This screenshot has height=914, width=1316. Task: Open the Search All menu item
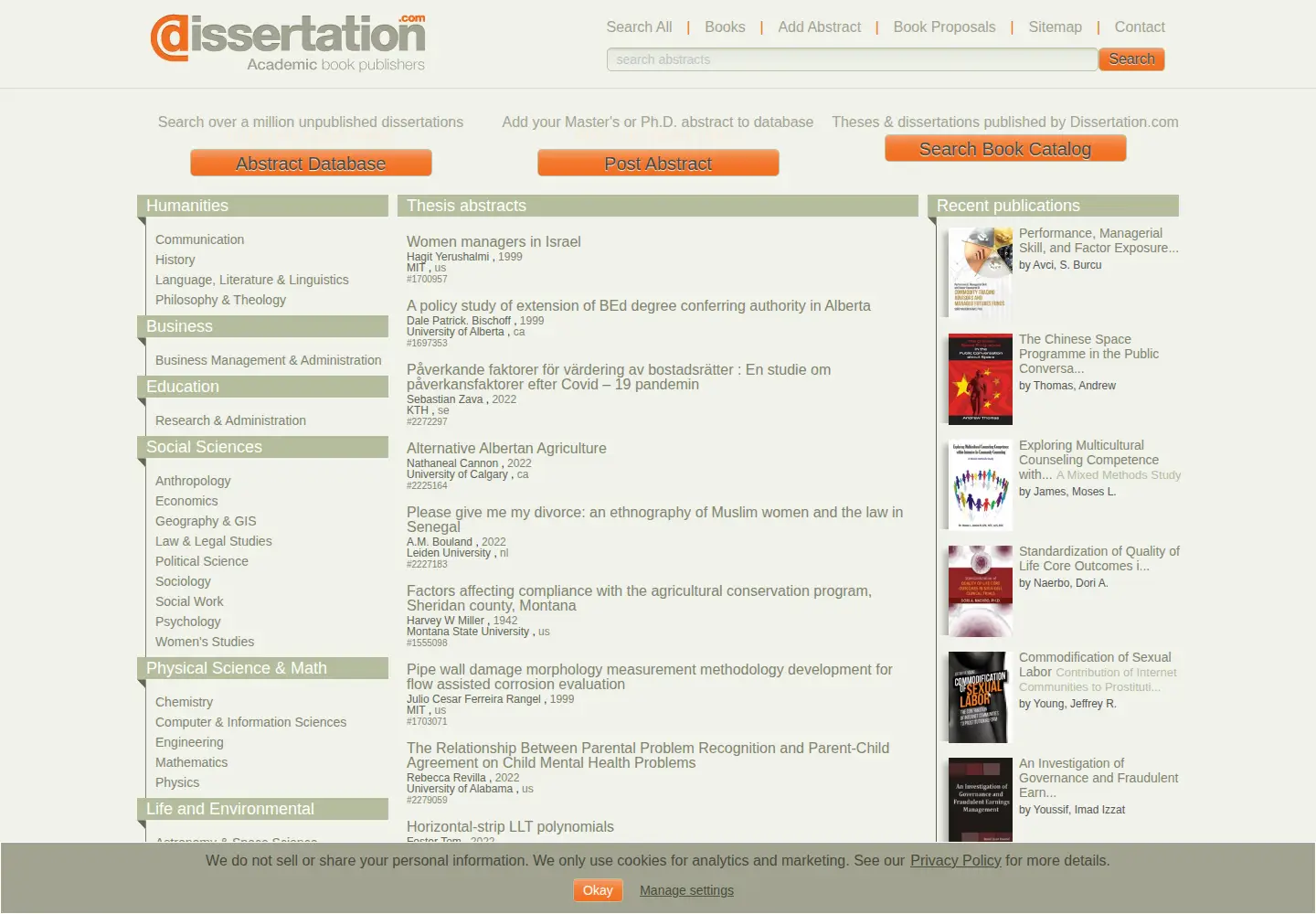click(639, 27)
